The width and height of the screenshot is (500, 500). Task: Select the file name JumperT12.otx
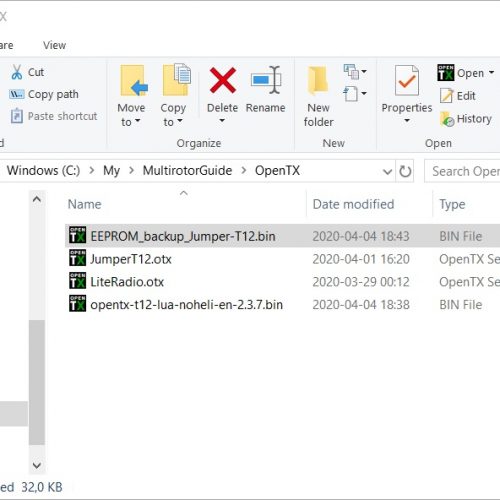pyautogui.click(x=131, y=259)
